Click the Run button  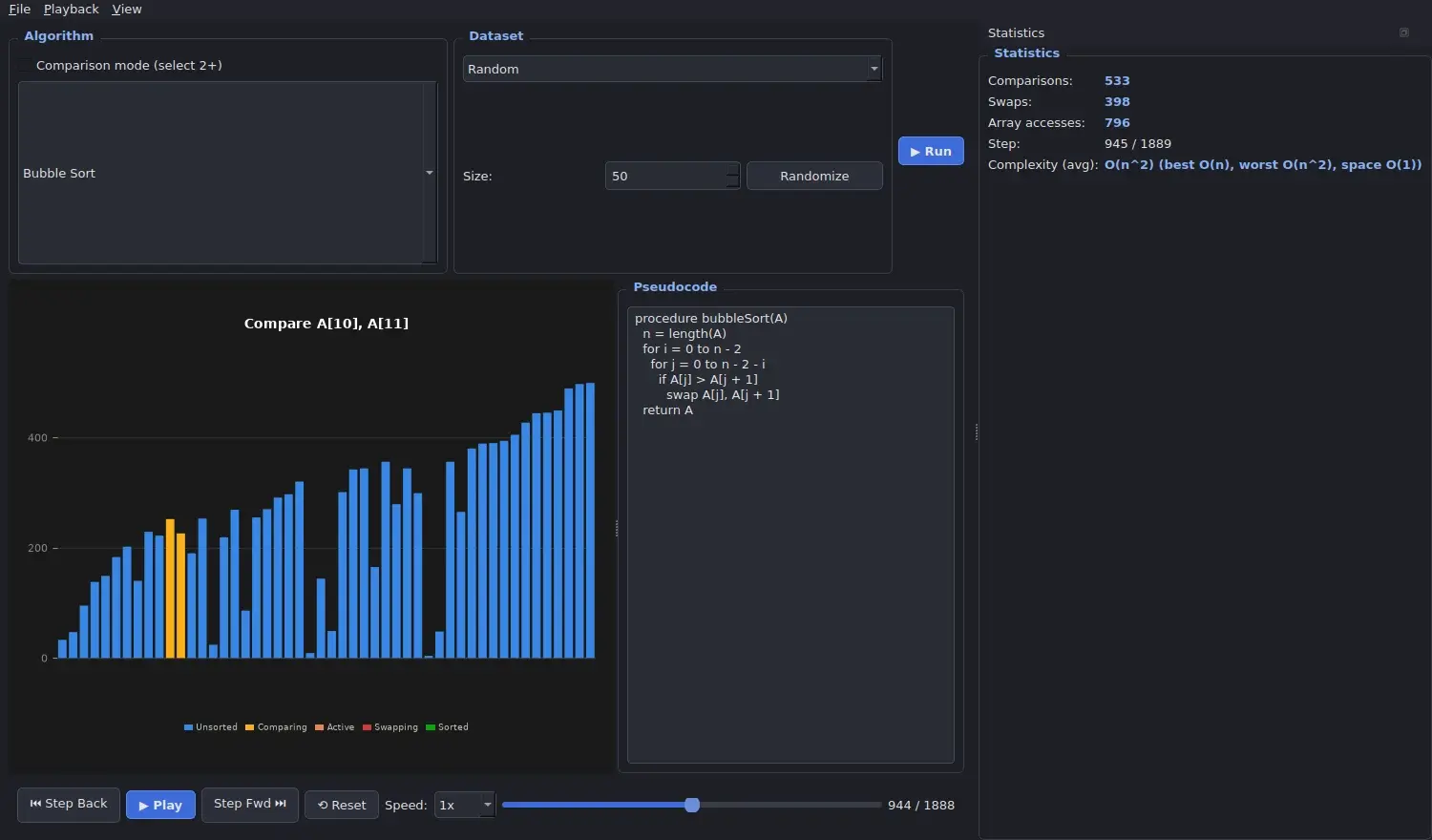(931, 151)
